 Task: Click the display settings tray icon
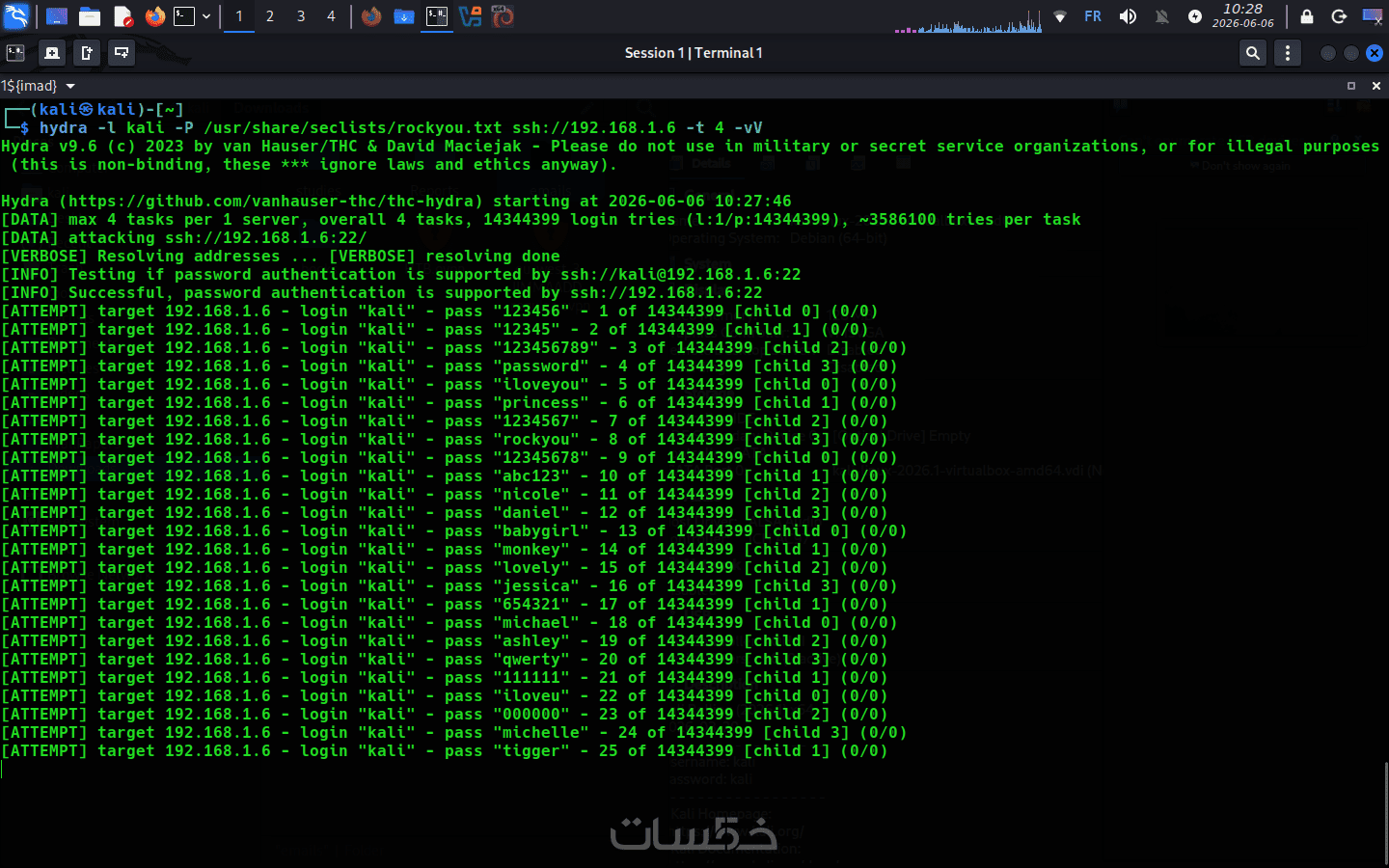coord(1372,16)
